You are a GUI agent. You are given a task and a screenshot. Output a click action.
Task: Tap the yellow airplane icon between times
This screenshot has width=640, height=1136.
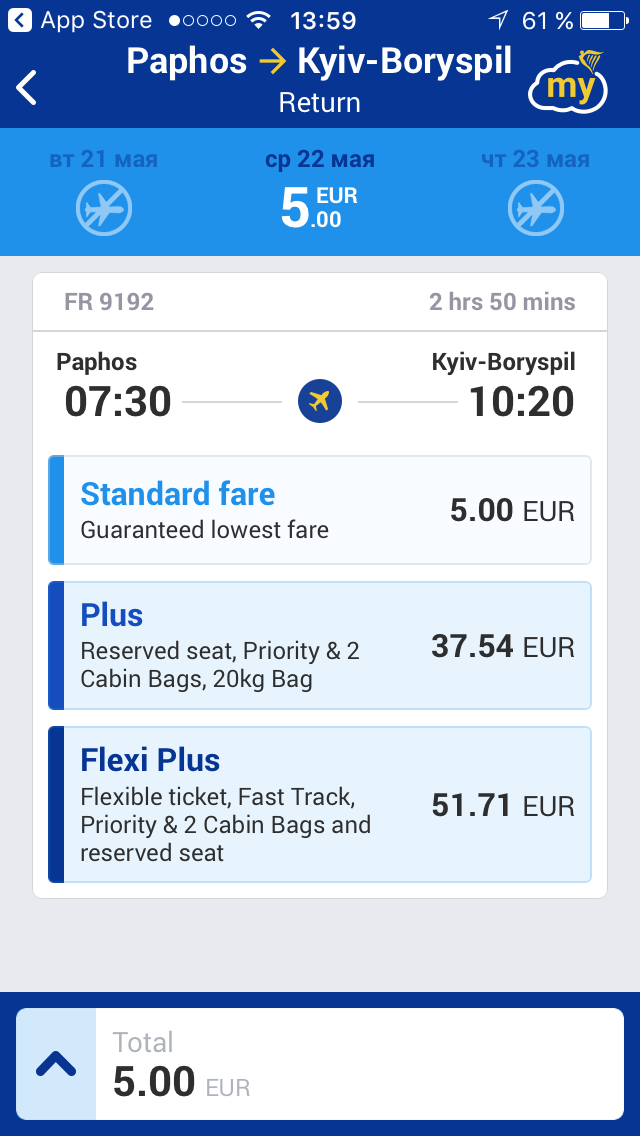click(x=320, y=402)
